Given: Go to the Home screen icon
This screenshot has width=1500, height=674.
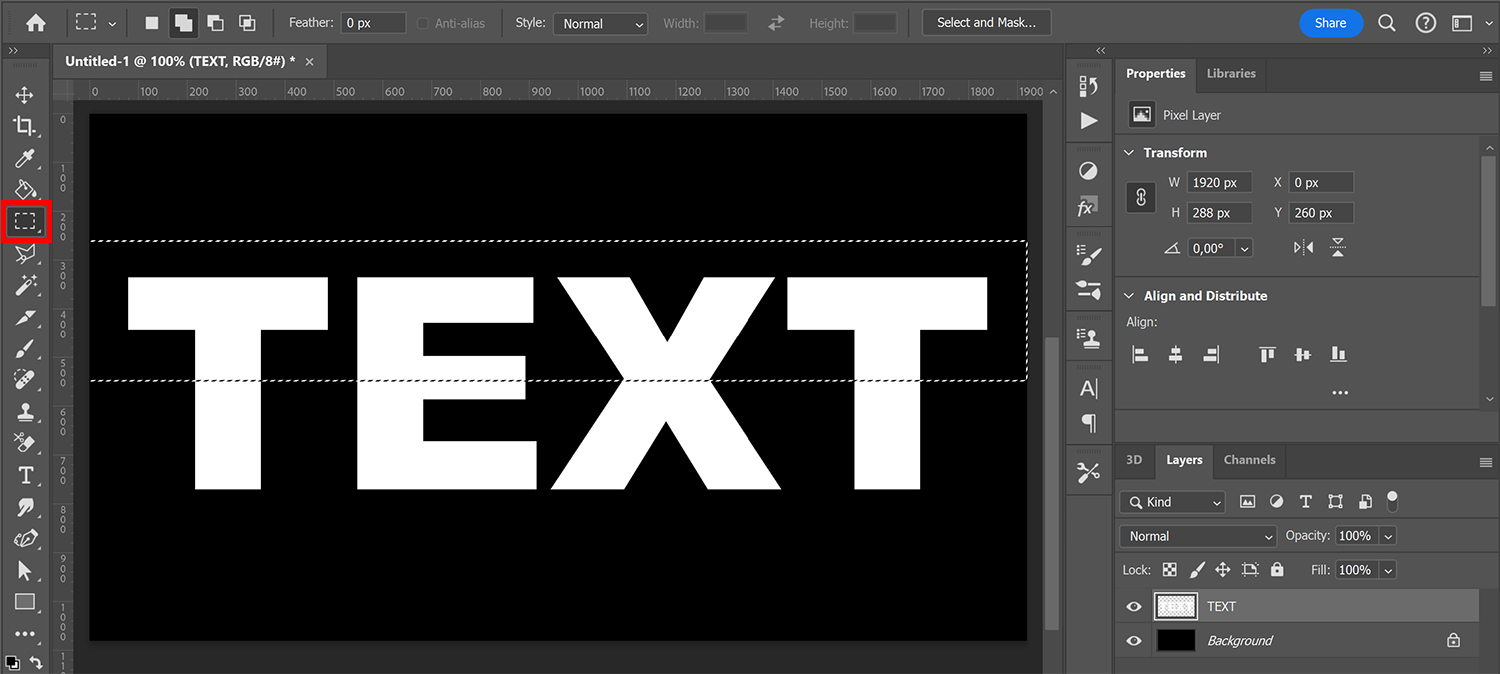Looking at the screenshot, I should (36, 22).
